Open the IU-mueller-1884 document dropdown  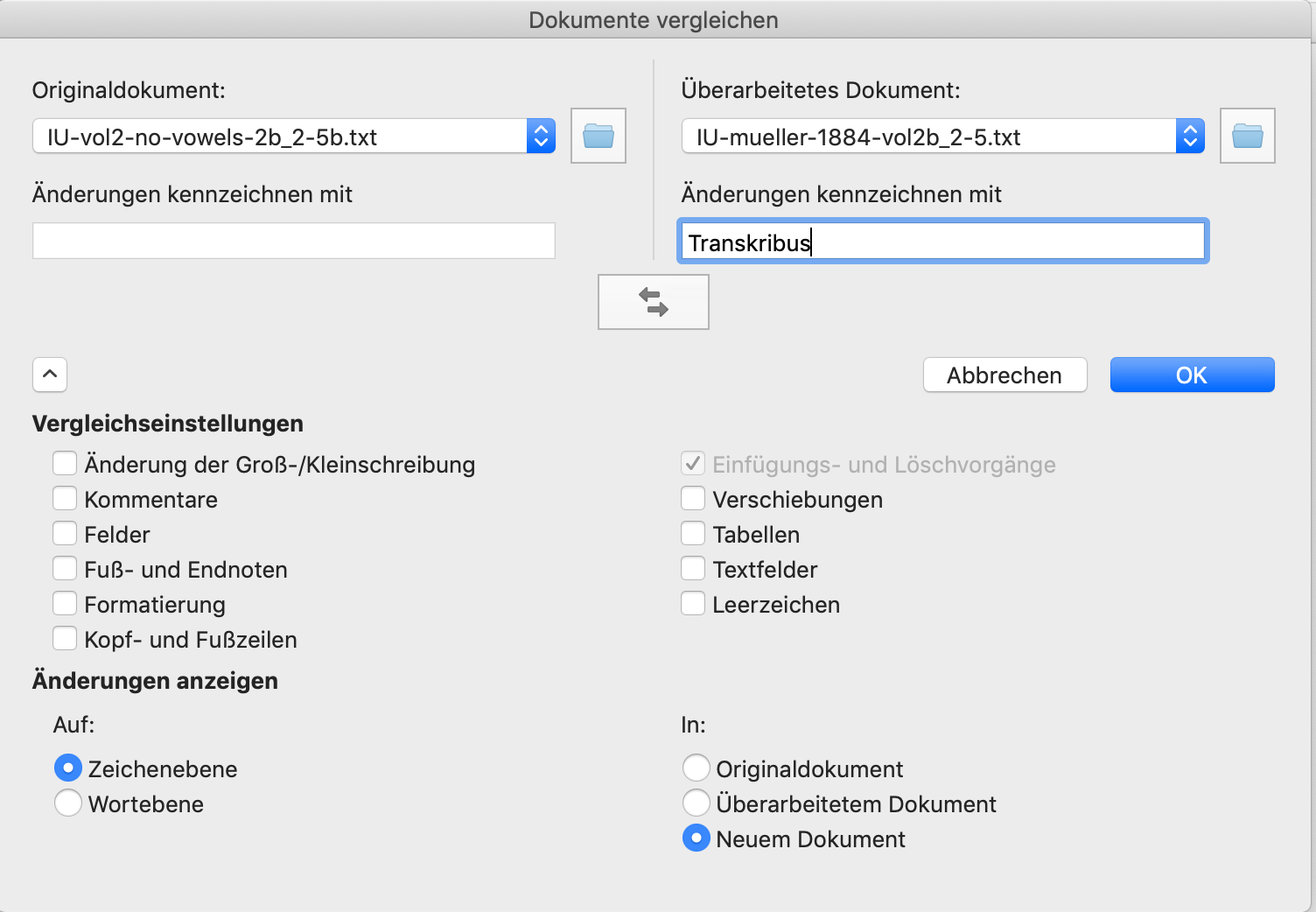(1191, 136)
